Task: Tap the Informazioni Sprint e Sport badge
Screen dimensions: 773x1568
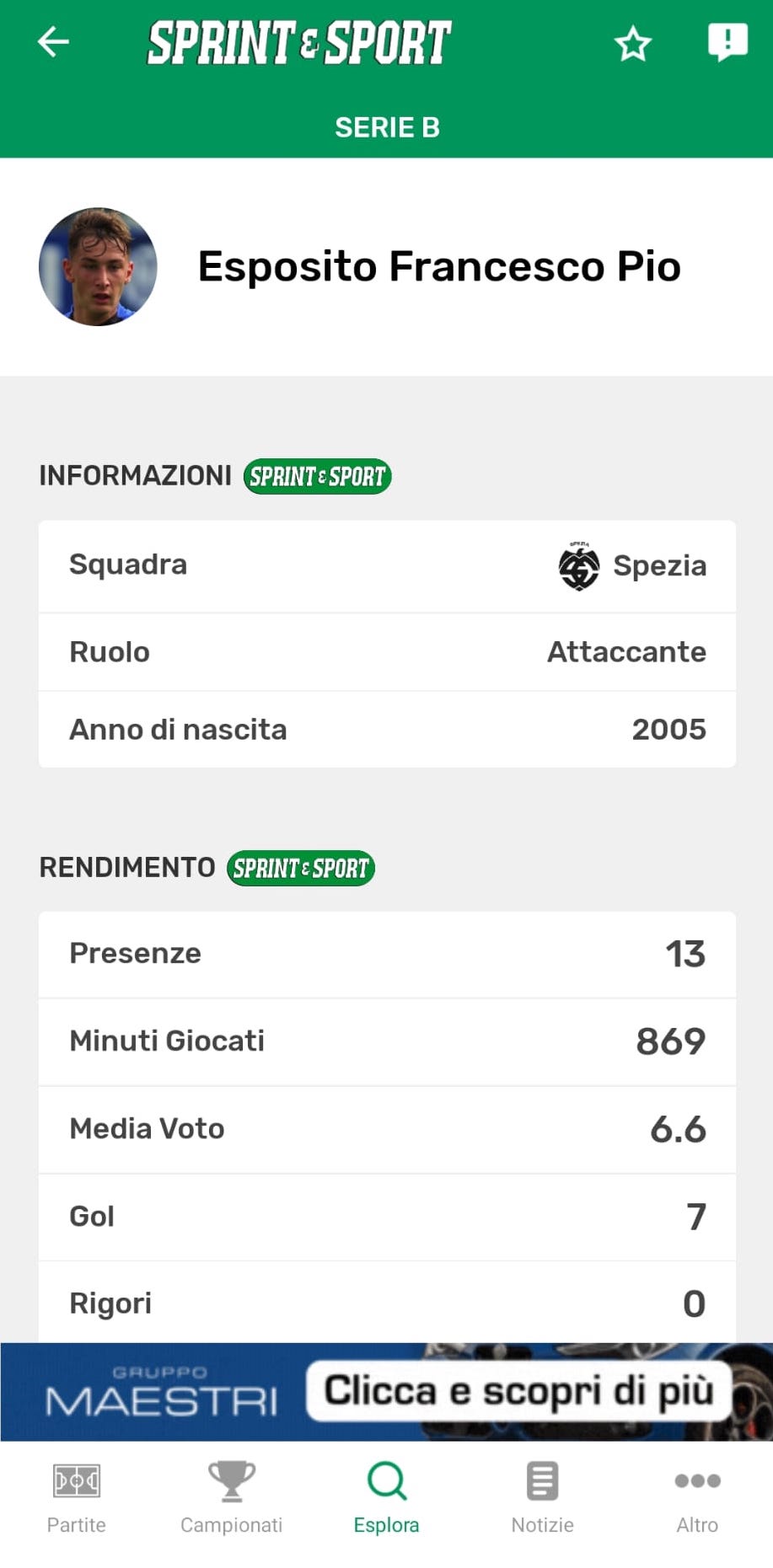Action: point(317,476)
